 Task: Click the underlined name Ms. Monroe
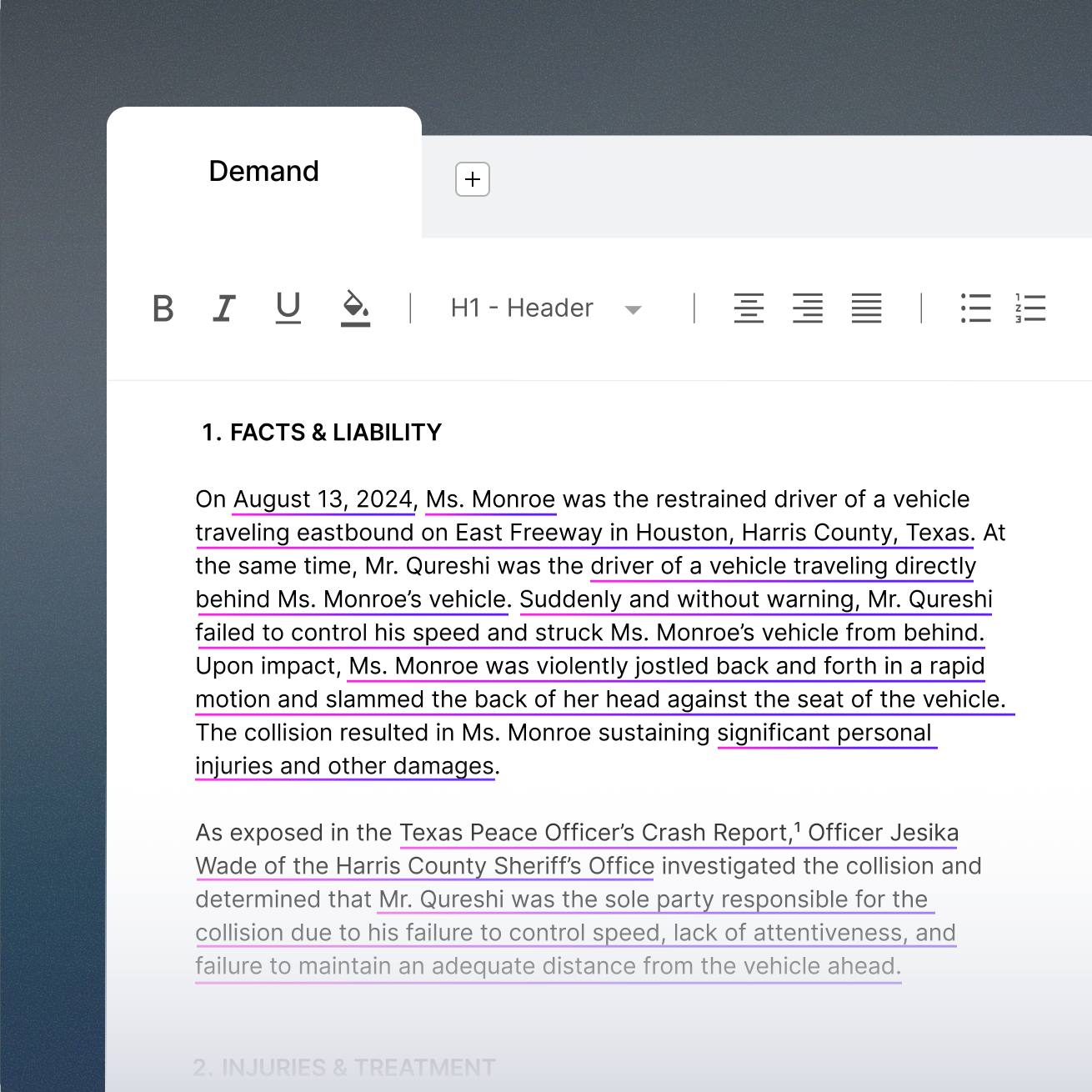(x=490, y=499)
